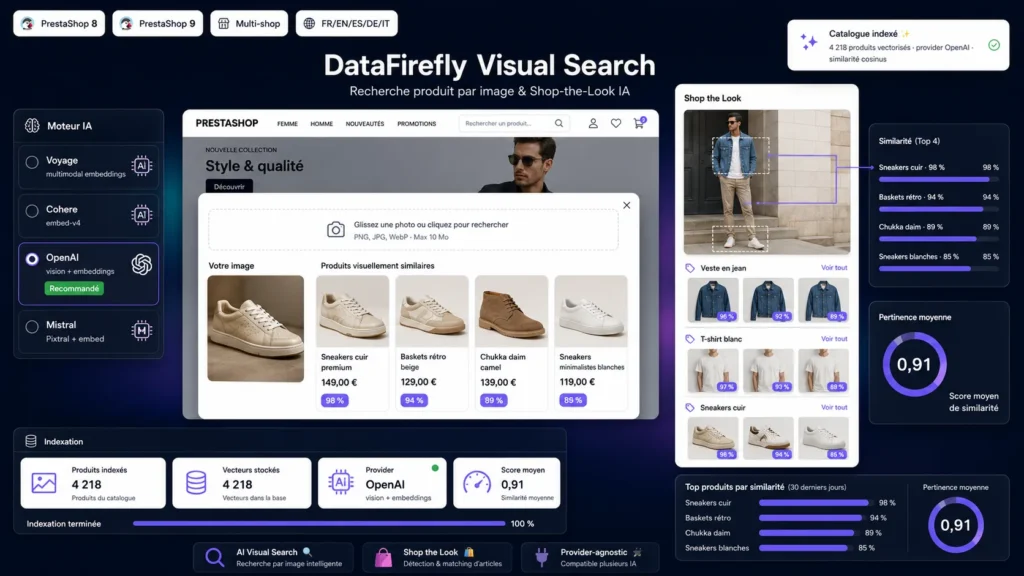
Task: Click the Shop the Look bag icon
Action: click(x=383, y=557)
